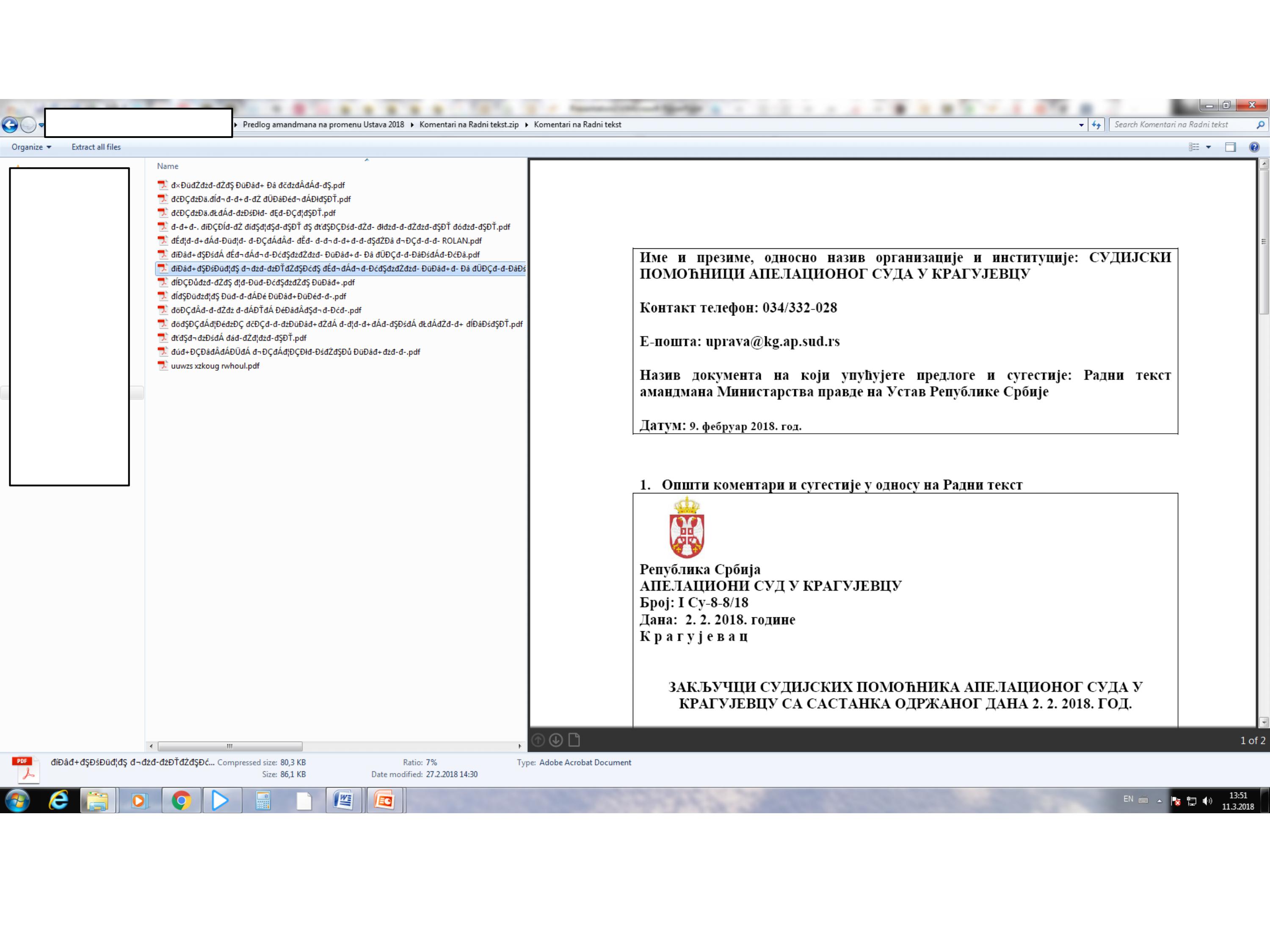
Task: Expand the view options dropdown arrow
Action: pyautogui.click(x=1209, y=147)
